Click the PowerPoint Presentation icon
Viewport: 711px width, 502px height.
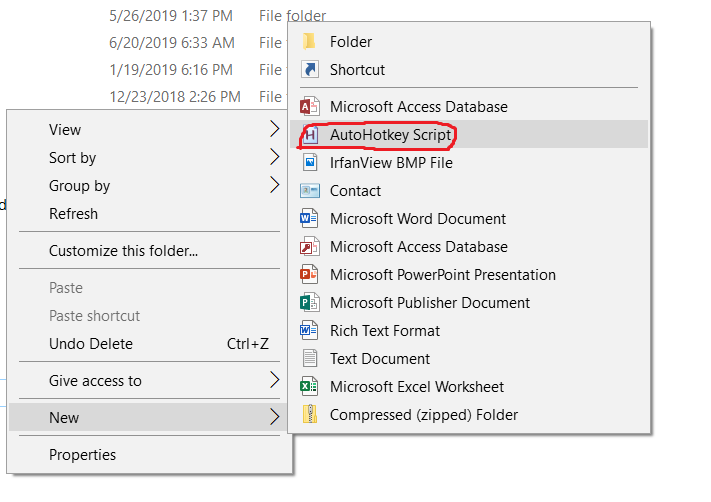[310, 274]
